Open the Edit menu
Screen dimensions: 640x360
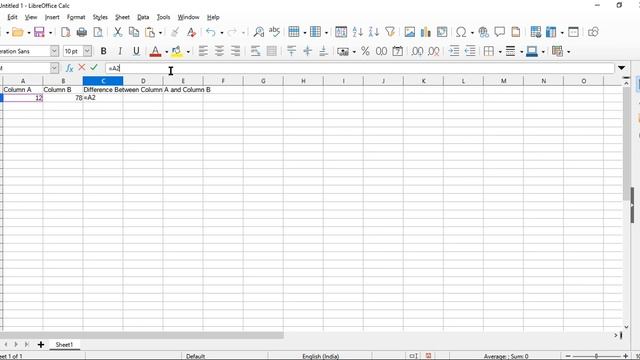point(12,17)
